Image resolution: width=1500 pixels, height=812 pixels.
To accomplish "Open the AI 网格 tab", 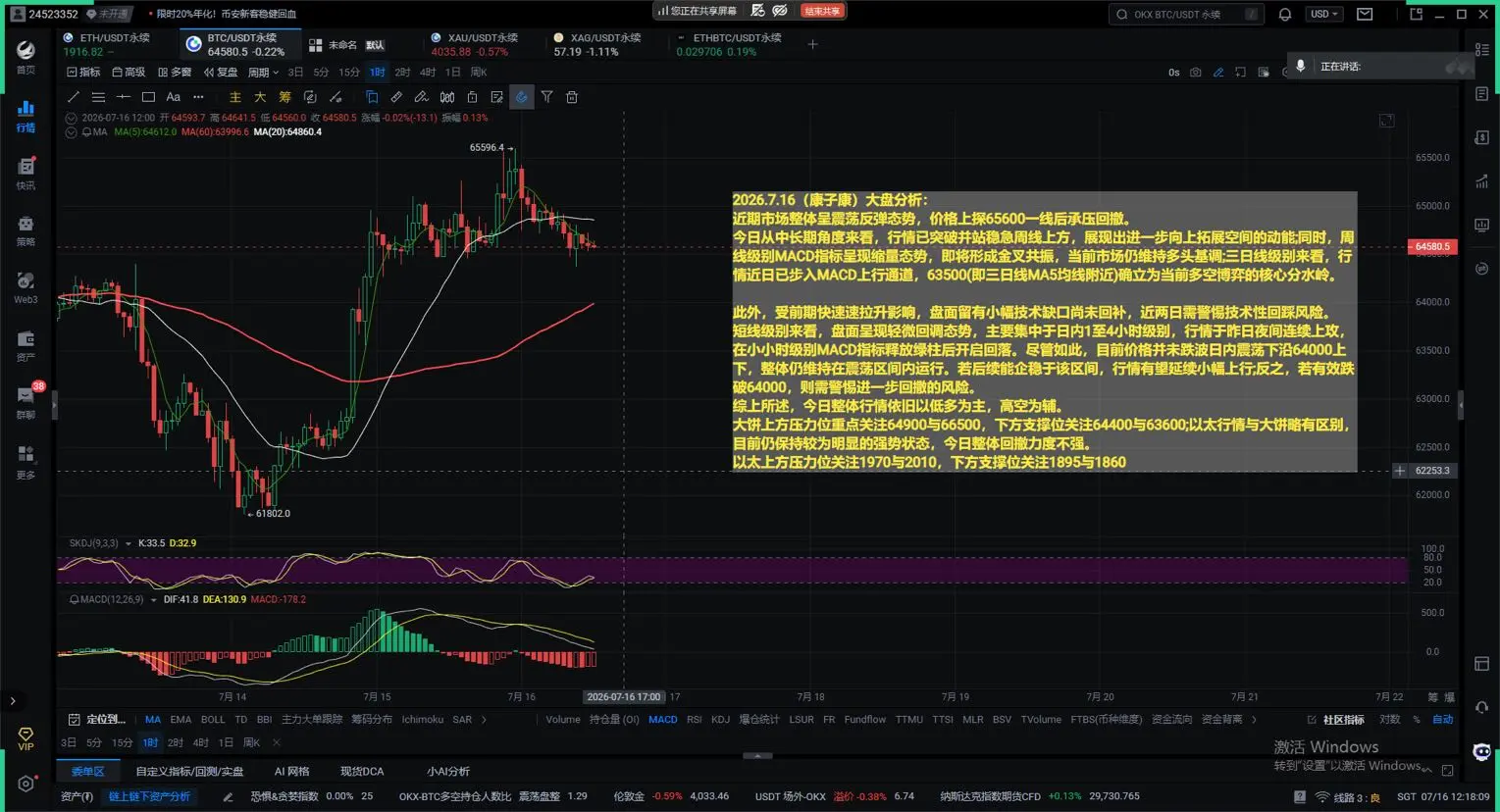I will pos(291,772).
